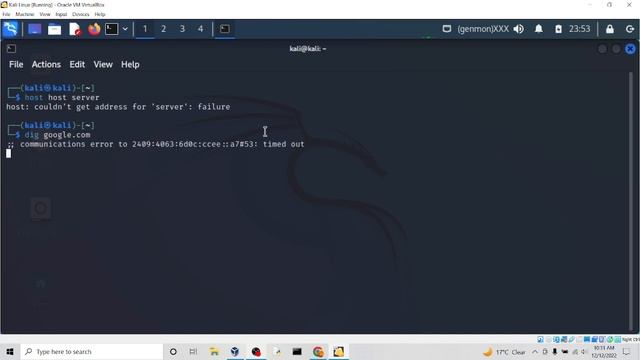Viewport: 640px width, 360px height.
Task: Select the running terminal in panel taskbar
Action: pos(224,29)
